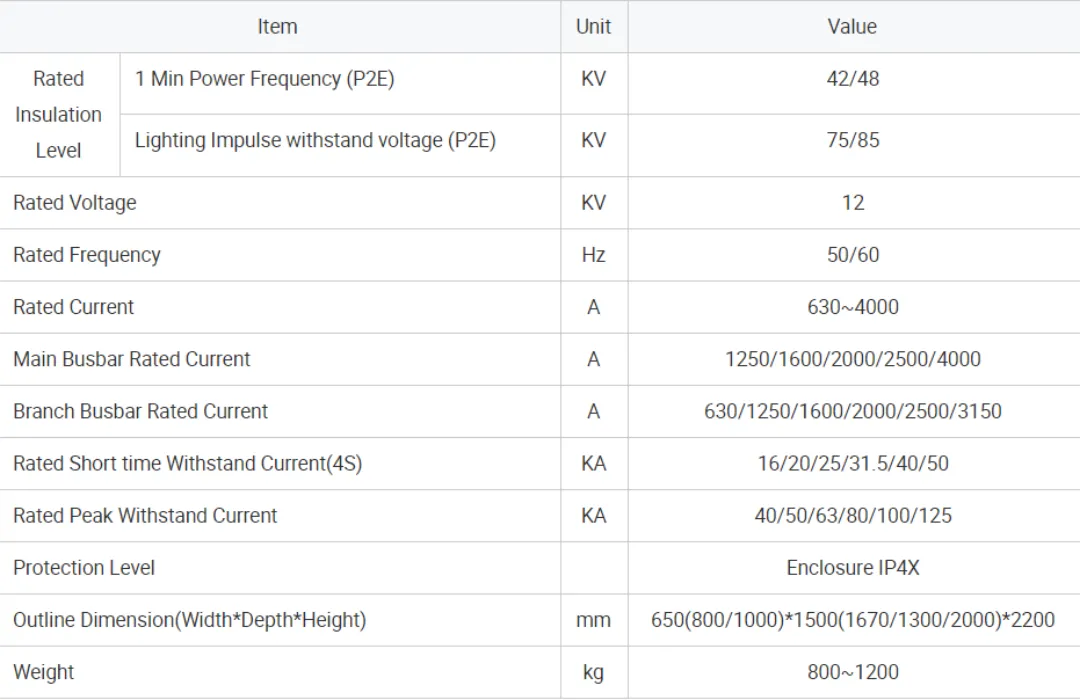Click the Unit column header

click(593, 27)
